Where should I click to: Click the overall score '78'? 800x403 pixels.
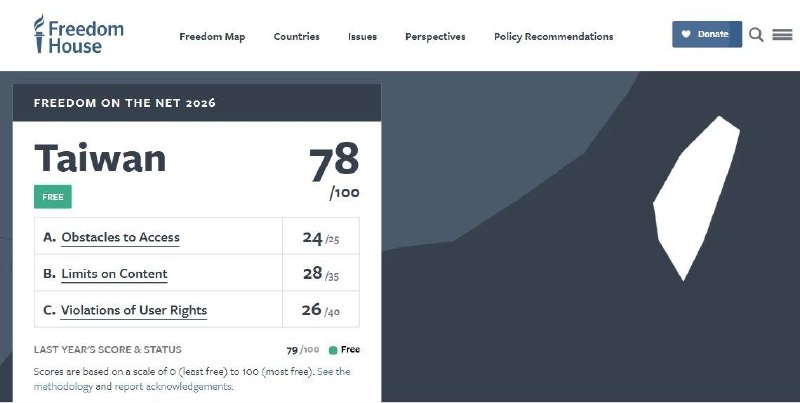pyautogui.click(x=334, y=162)
